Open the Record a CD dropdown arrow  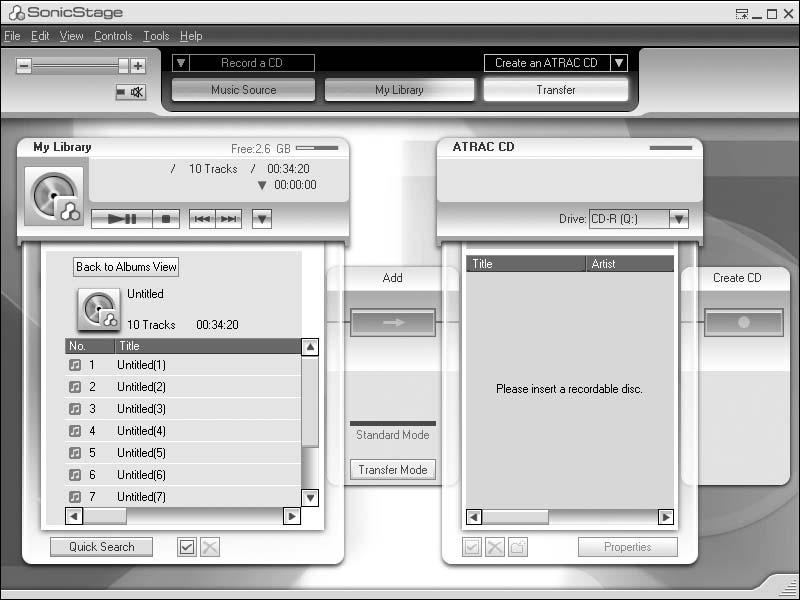click(181, 63)
